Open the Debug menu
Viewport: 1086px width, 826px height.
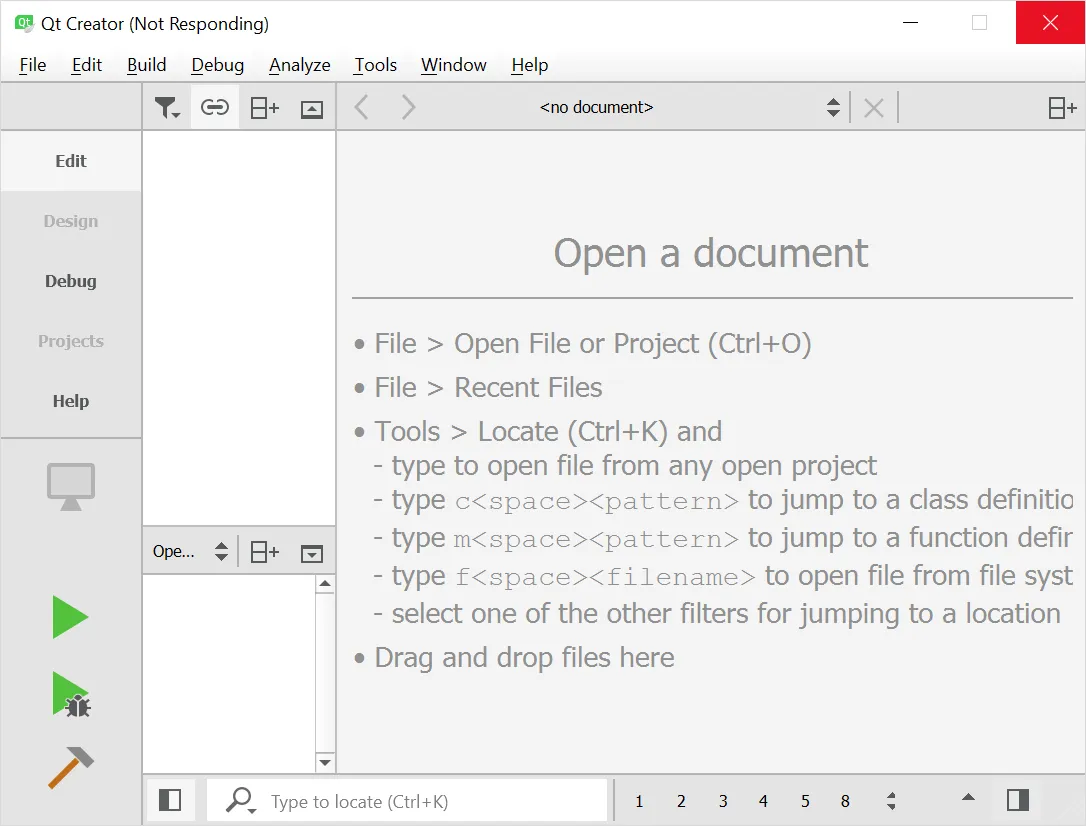(x=217, y=65)
